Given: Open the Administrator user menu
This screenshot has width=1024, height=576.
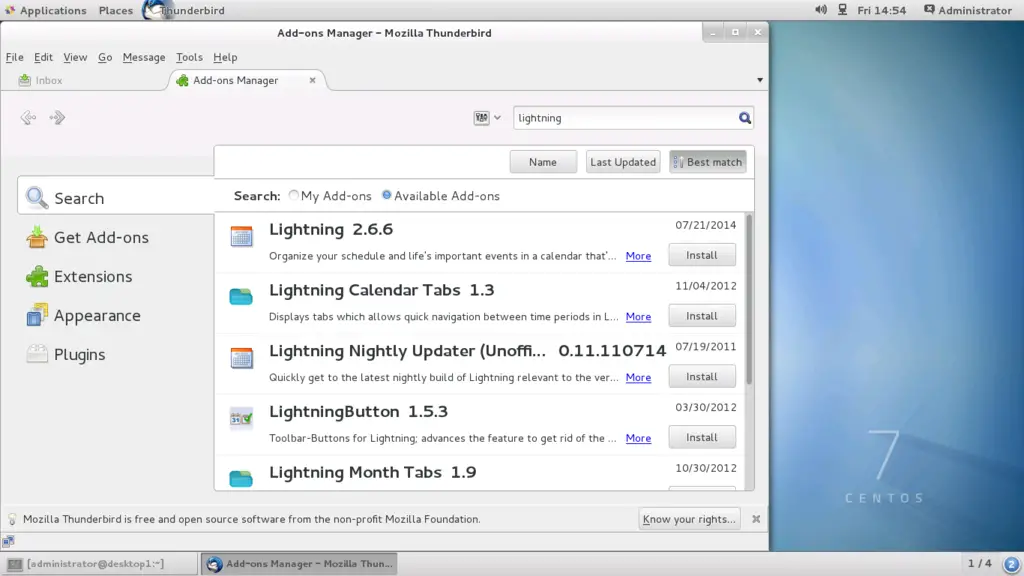Looking at the screenshot, I should click(968, 10).
